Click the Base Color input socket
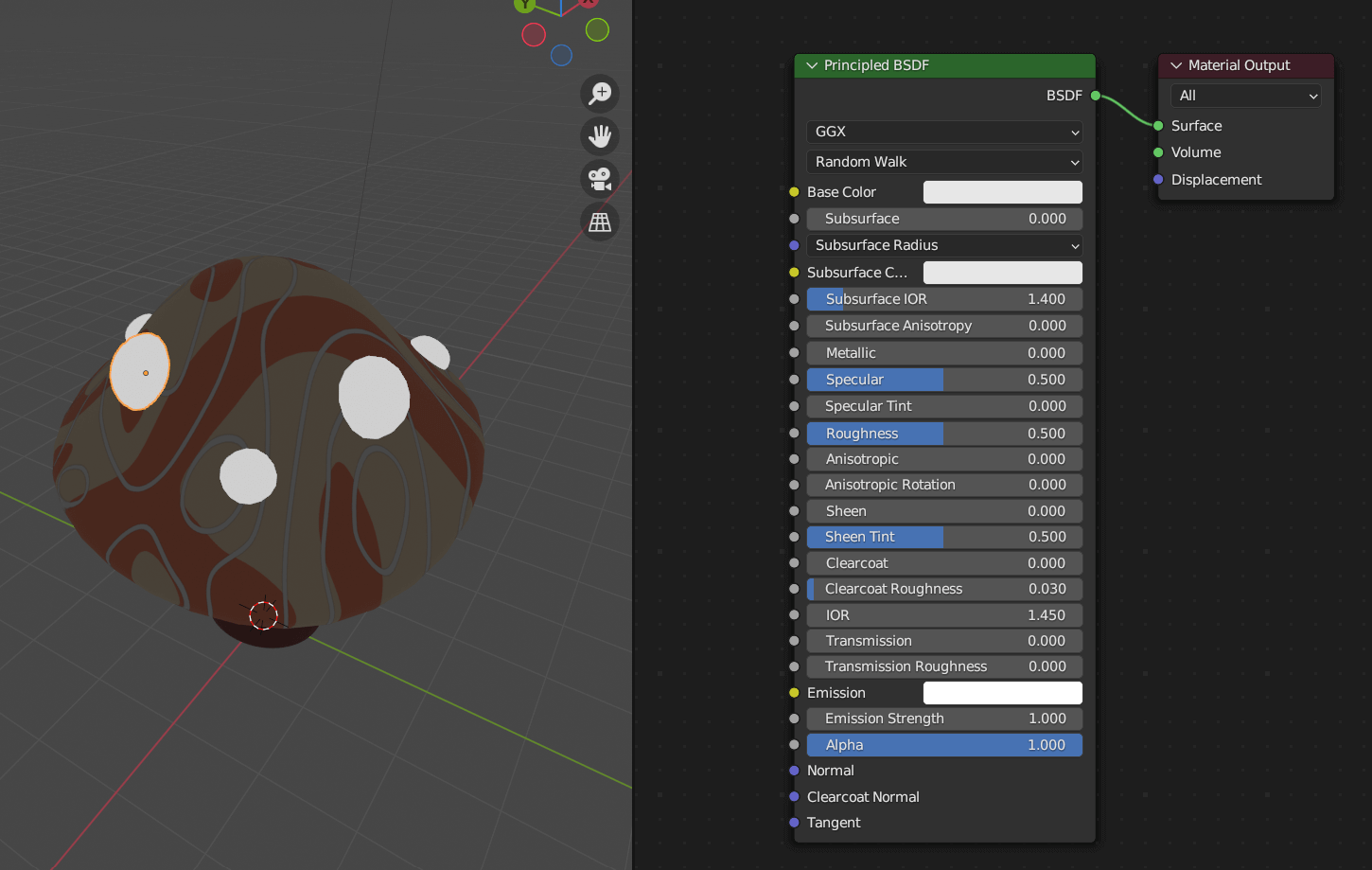Viewport: 1372px width, 870px height. (x=794, y=192)
